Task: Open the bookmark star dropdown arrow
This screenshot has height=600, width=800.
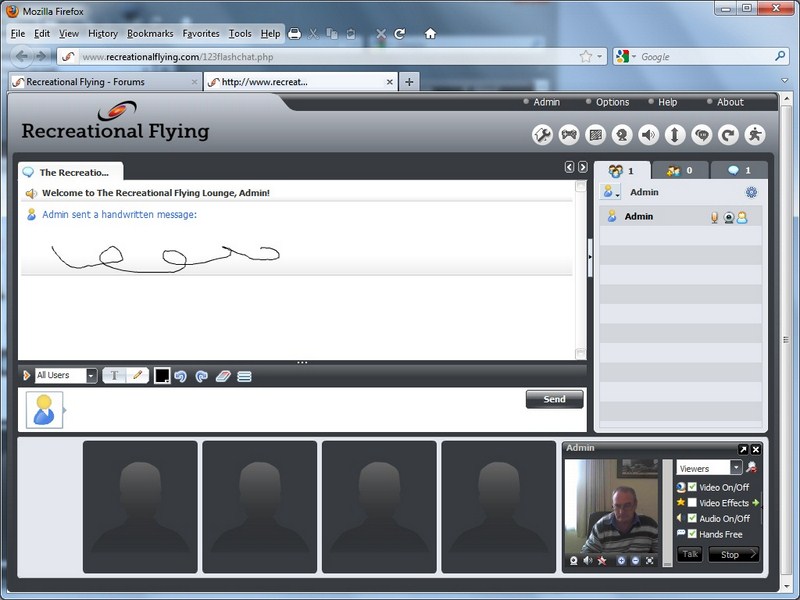Action: [599, 57]
